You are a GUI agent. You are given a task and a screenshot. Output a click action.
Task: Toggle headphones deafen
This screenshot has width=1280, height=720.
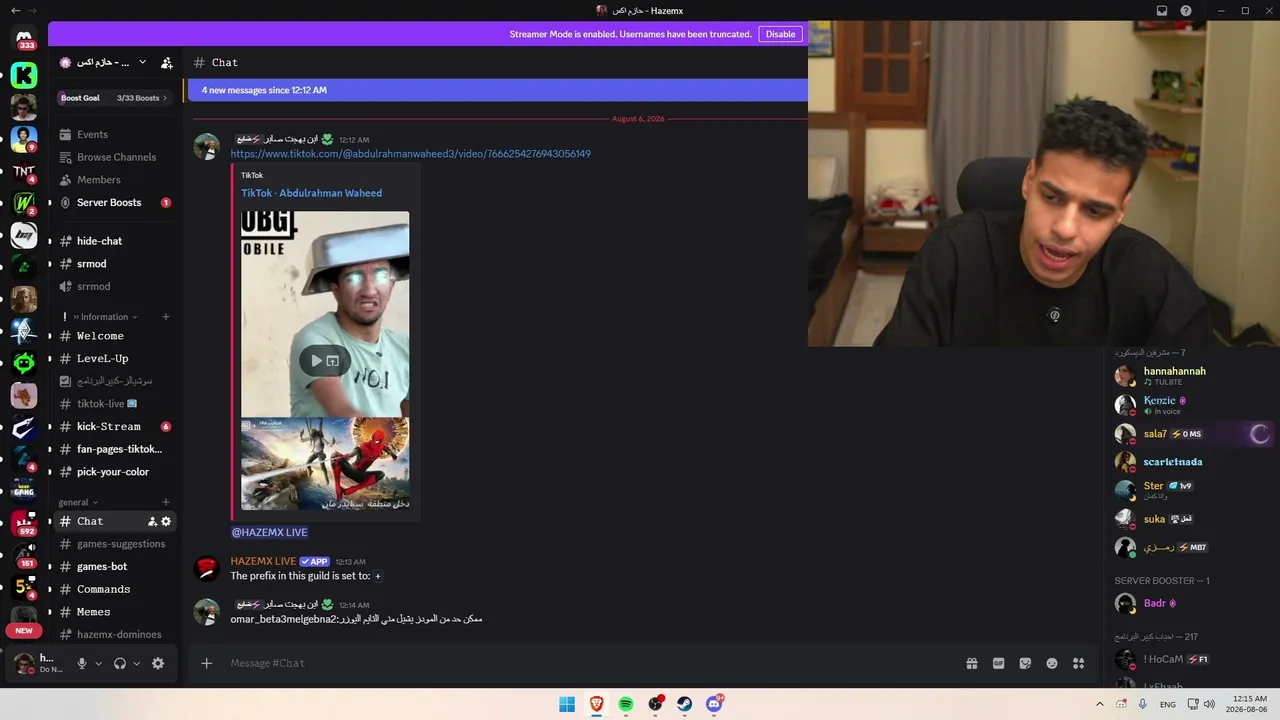point(120,663)
